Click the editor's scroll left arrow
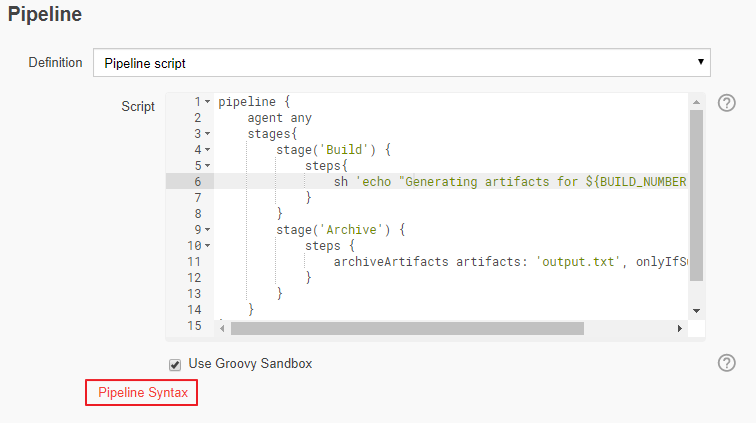This screenshot has height=423, width=756. [223, 328]
